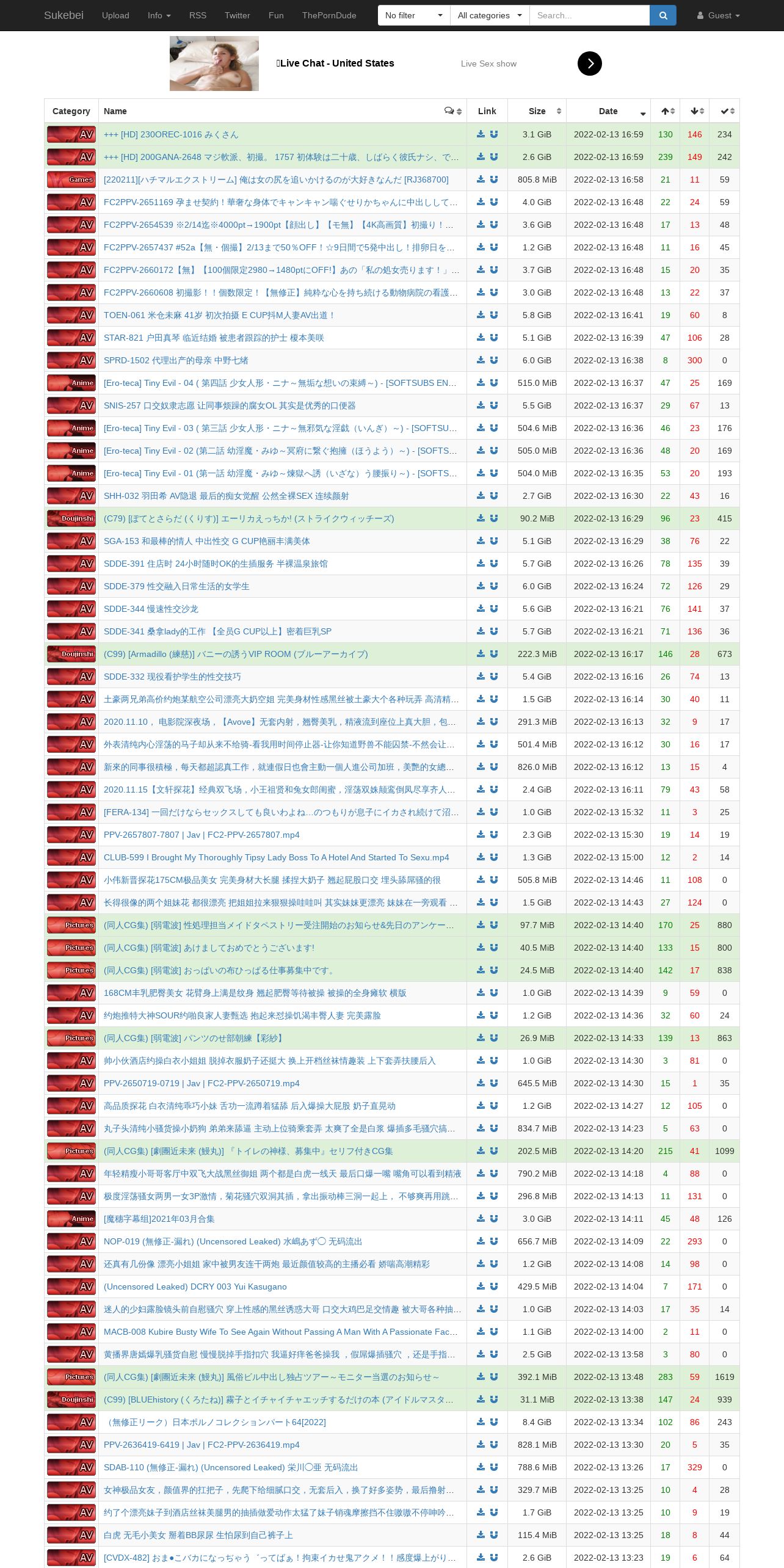Open torrent PPV-2657807-7807 | Jav link

point(201,835)
